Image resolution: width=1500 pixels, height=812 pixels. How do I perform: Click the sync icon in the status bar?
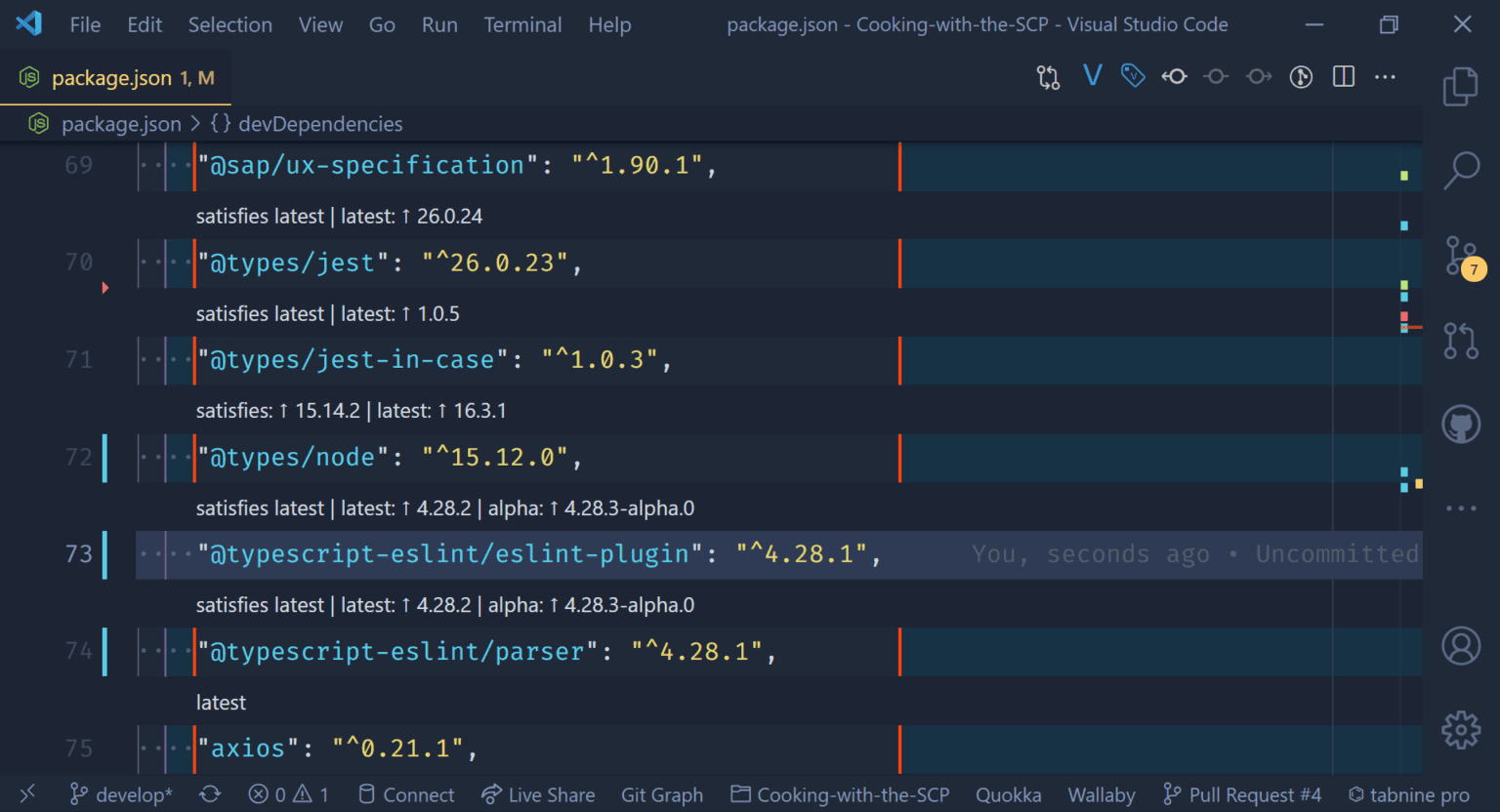point(210,794)
